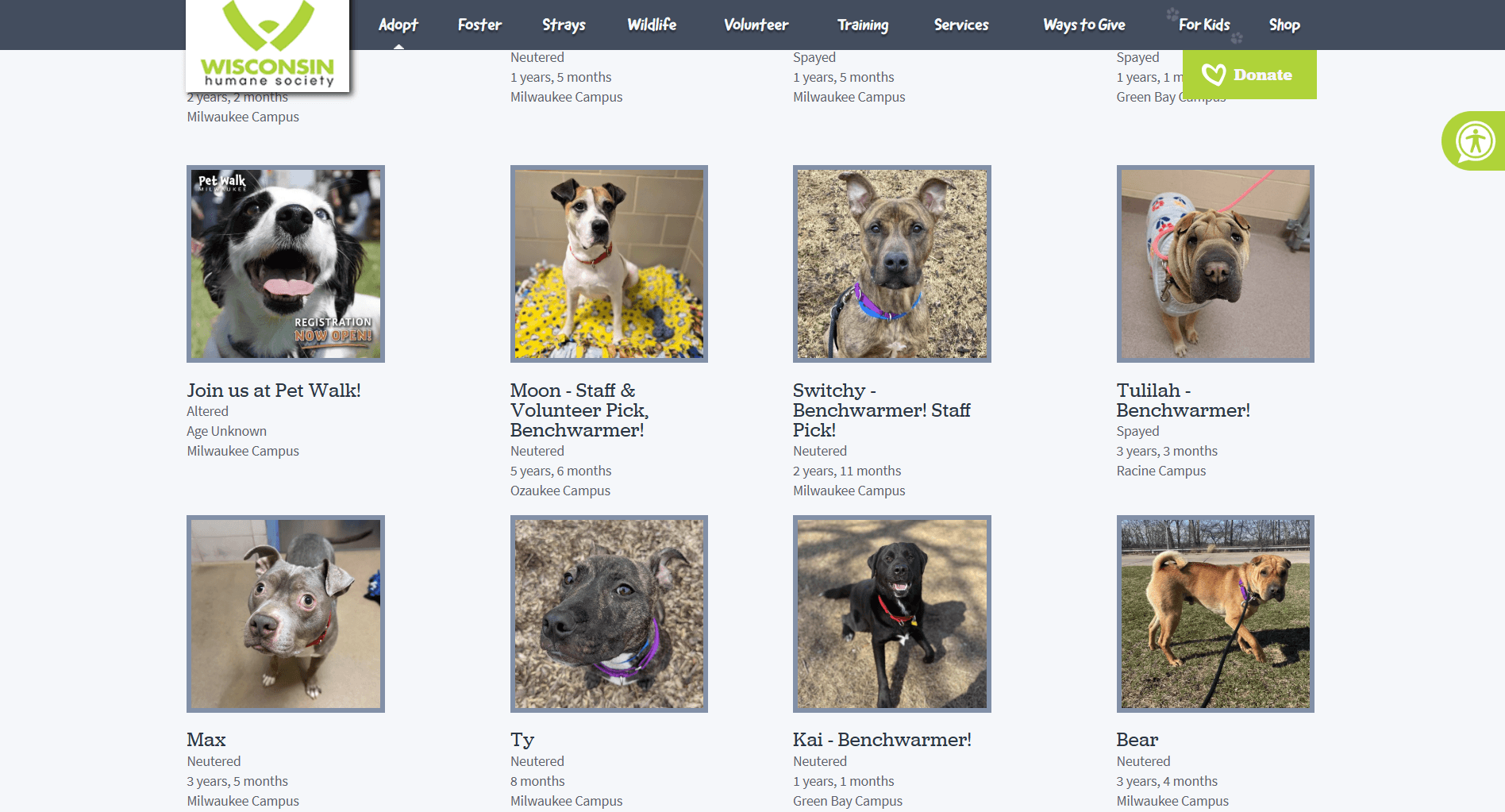
Task: Click the heart icon on Donate
Action: pos(1214,75)
